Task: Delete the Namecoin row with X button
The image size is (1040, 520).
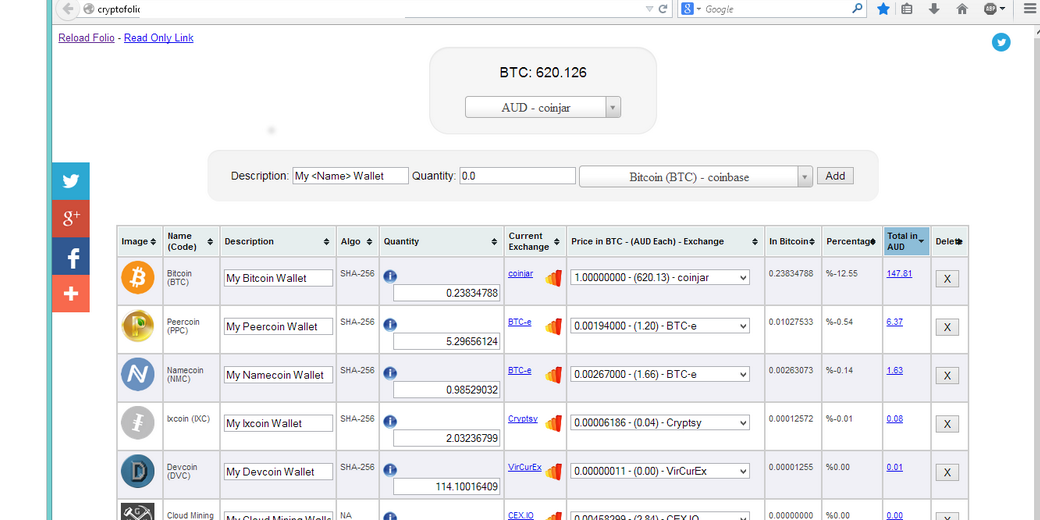Action: 947,375
